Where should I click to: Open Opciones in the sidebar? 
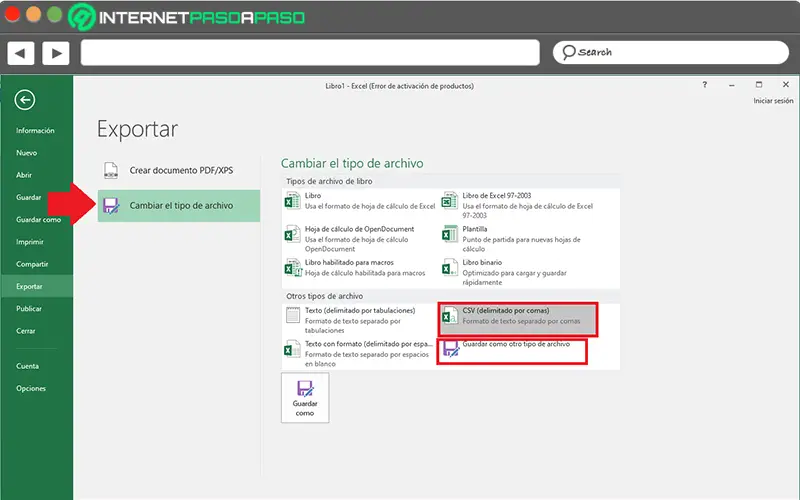click(31, 388)
